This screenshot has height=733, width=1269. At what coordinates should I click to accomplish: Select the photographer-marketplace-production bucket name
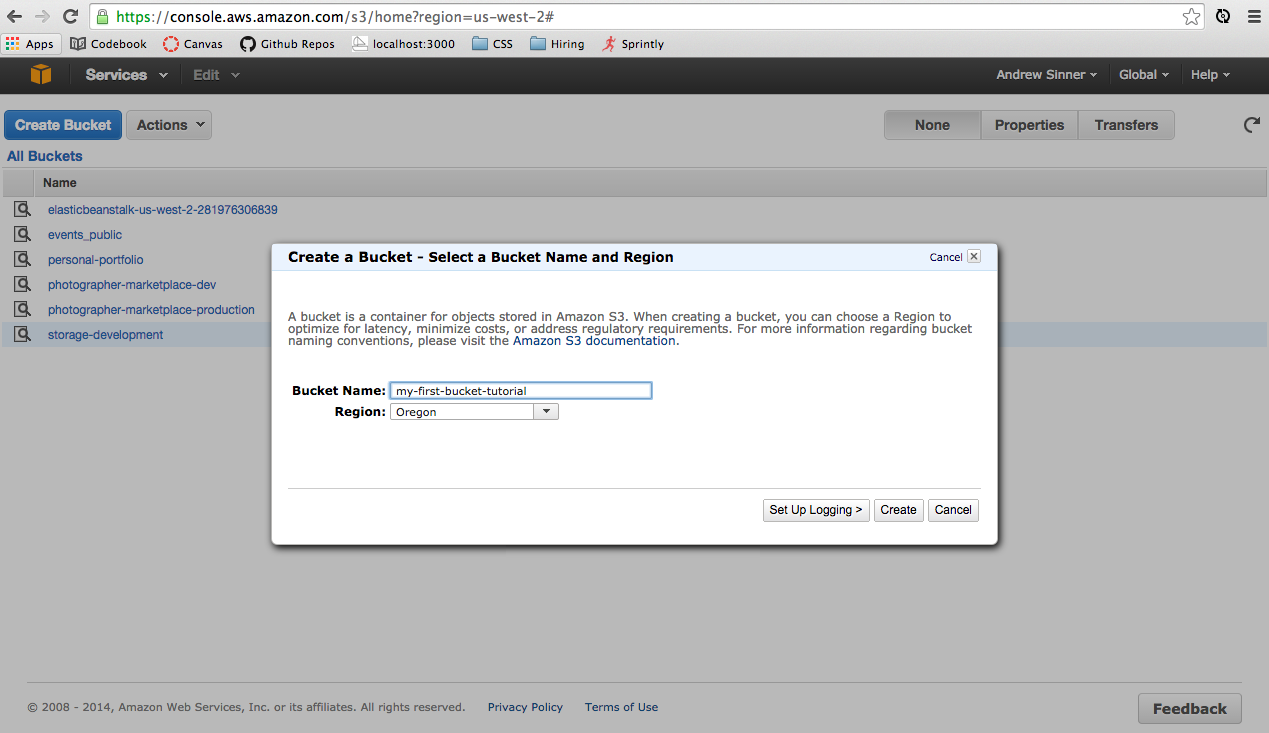(x=151, y=310)
